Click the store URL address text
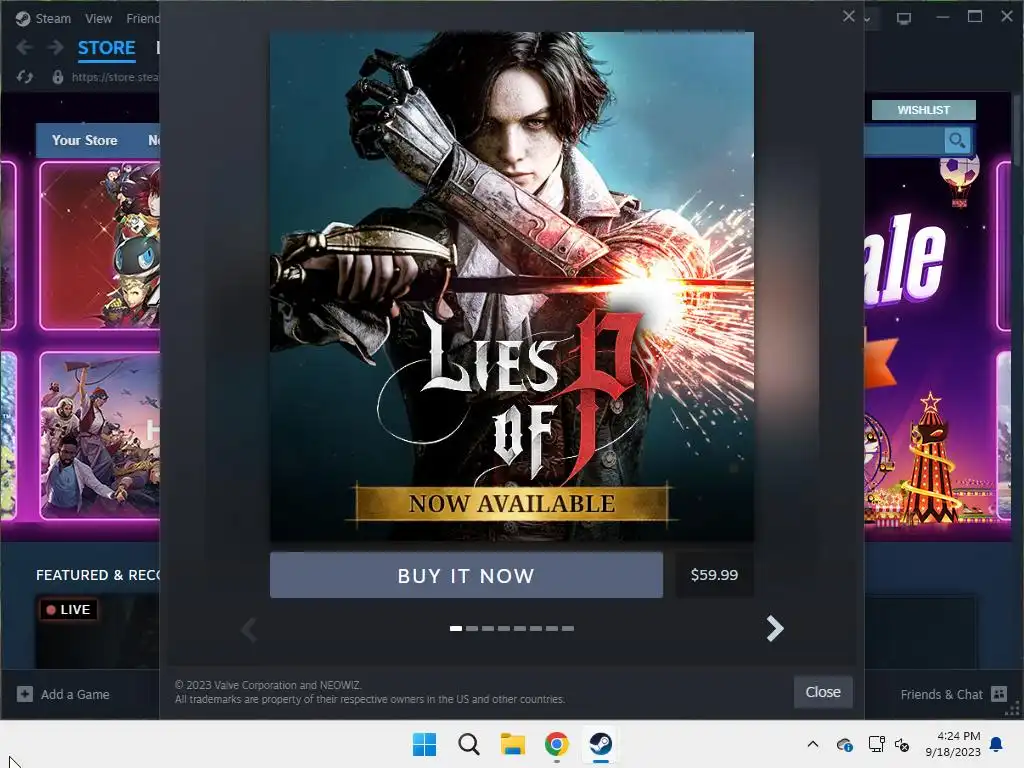 pos(115,77)
